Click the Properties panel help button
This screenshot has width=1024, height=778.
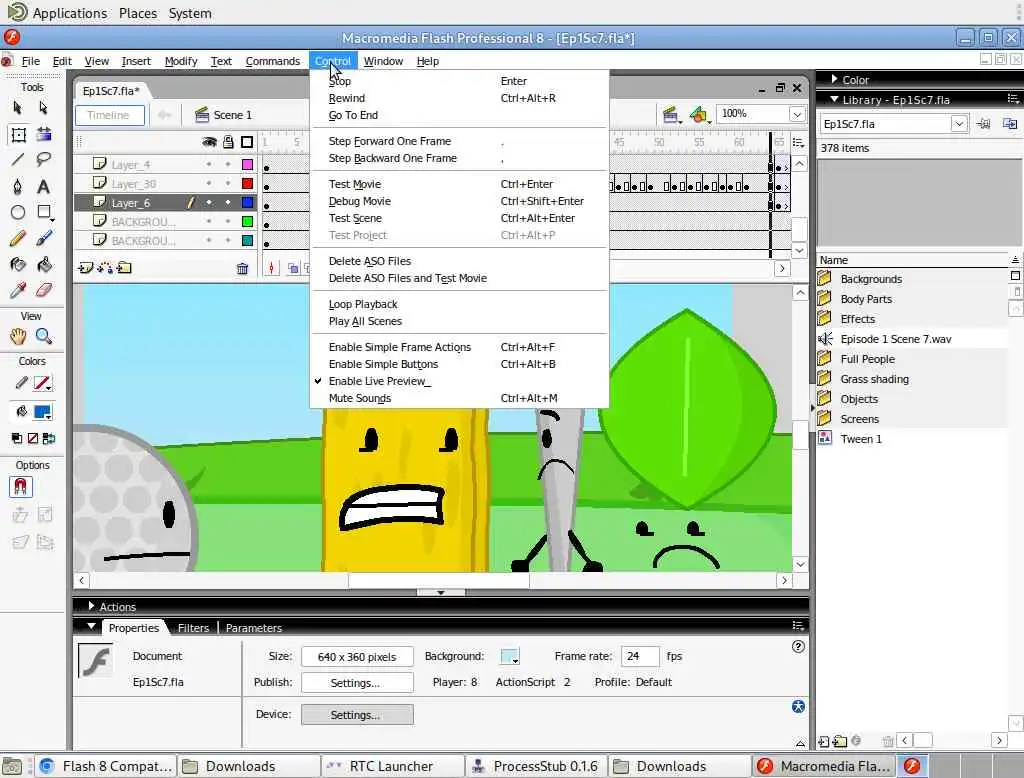798,647
